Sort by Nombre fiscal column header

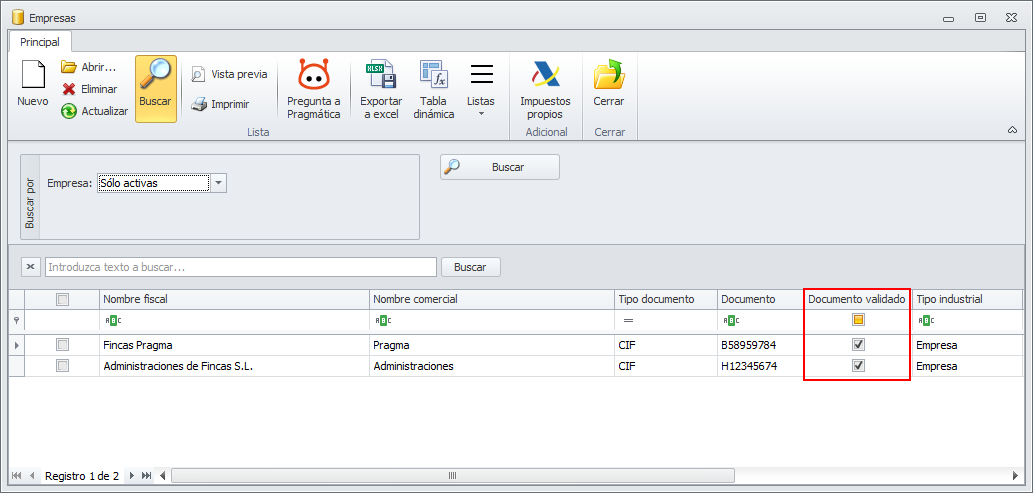[x=234, y=299]
